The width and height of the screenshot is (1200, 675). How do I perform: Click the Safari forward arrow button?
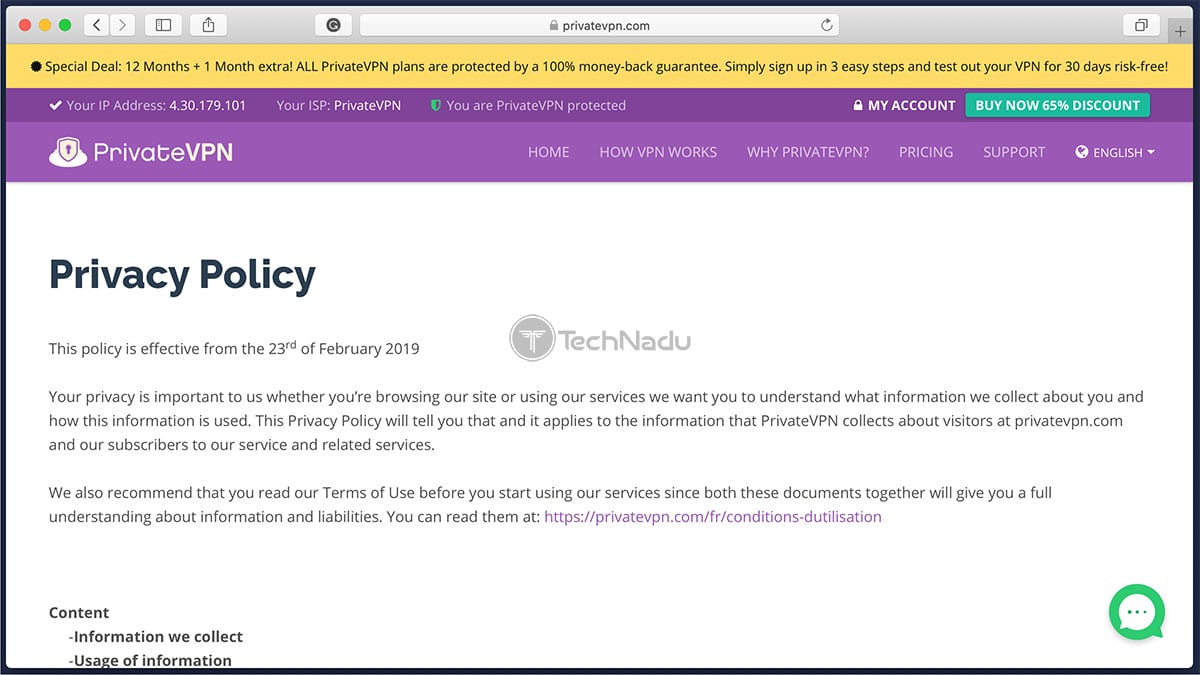[123, 25]
